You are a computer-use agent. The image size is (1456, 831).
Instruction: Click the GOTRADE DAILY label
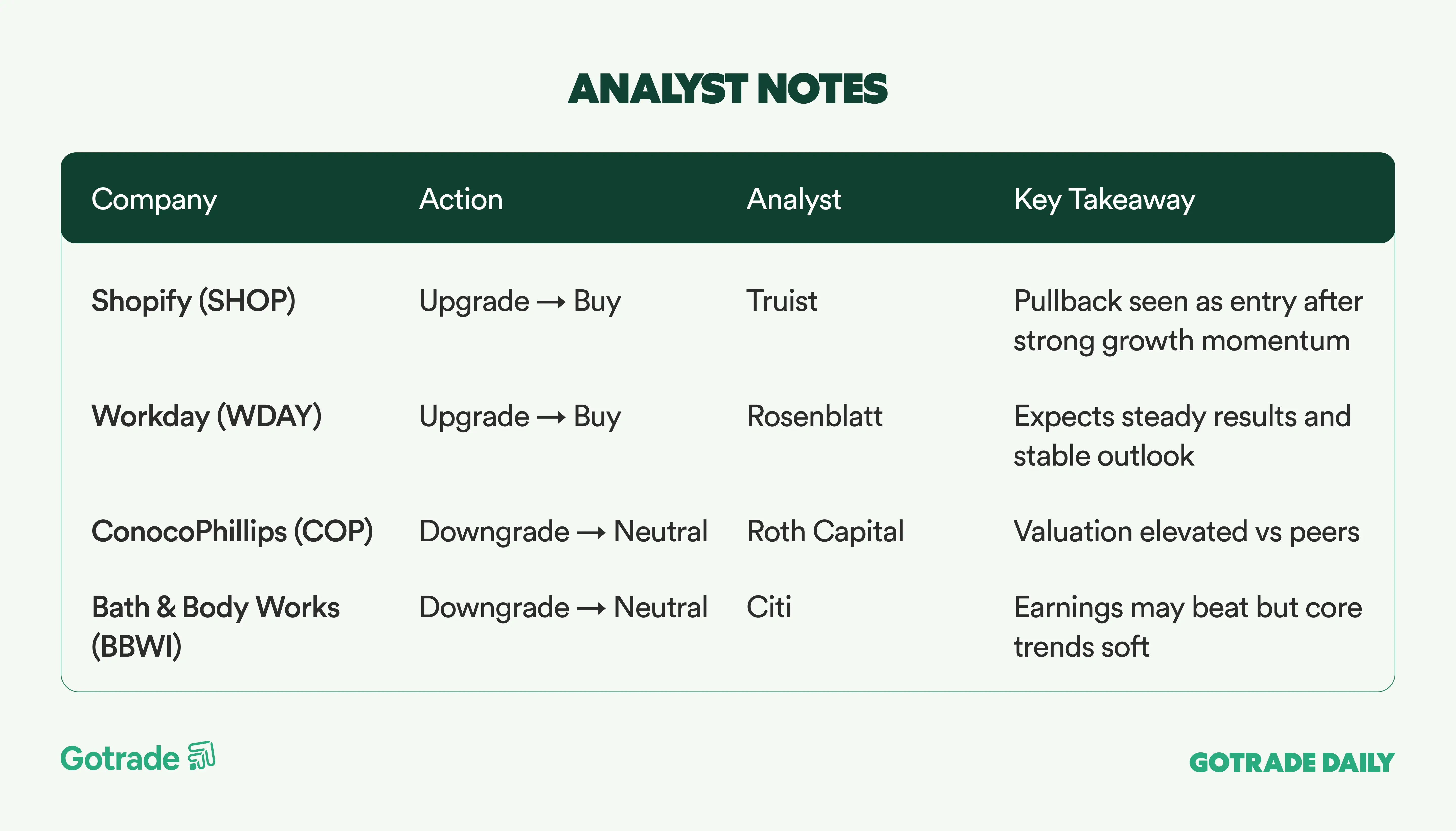(1291, 763)
